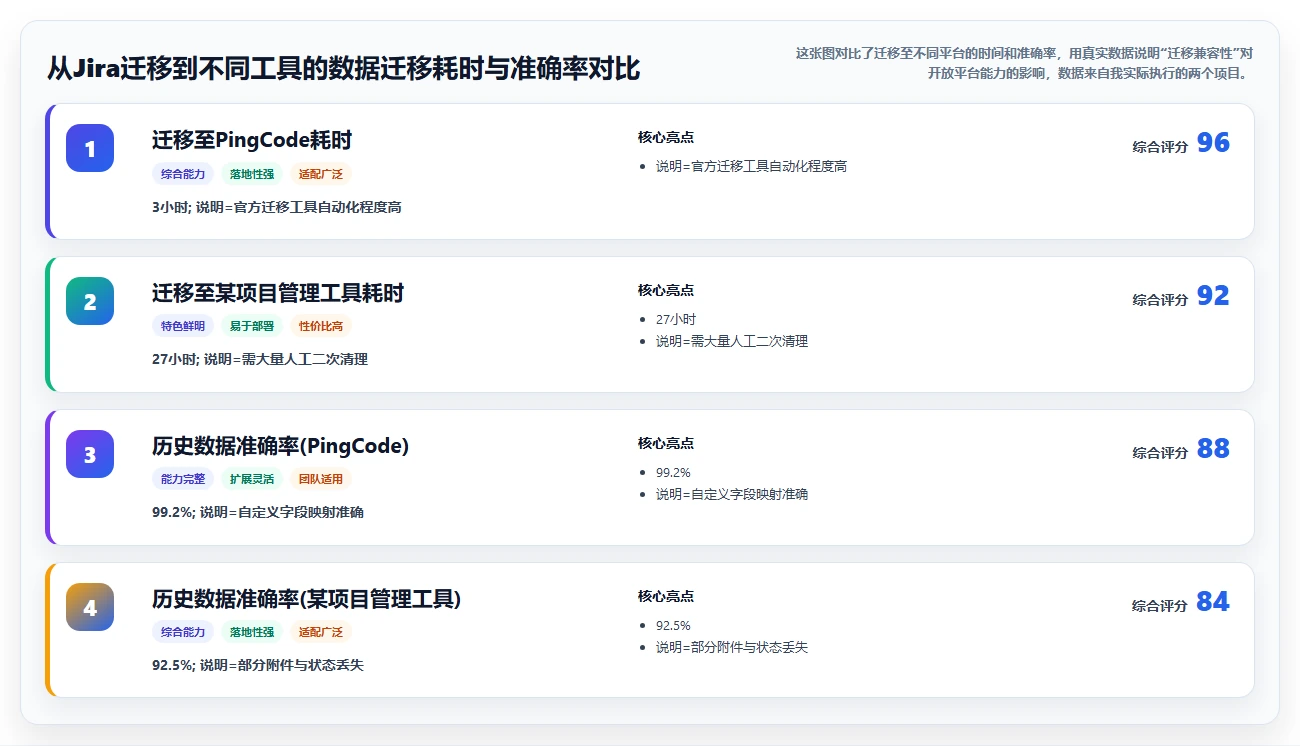The image size is (1300, 746).
Task: Click the 综合评分 label beside 84
Action: pyautogui.click(x=1160, y=606)
